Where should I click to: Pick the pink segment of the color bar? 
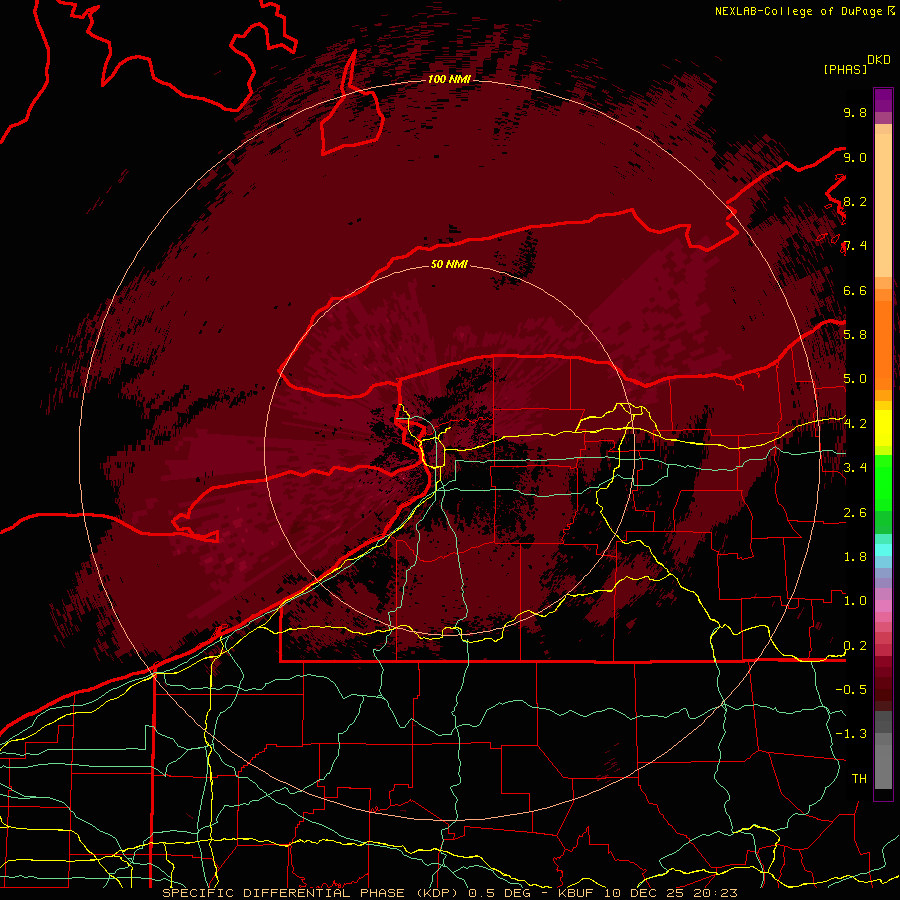pos(883,606)
